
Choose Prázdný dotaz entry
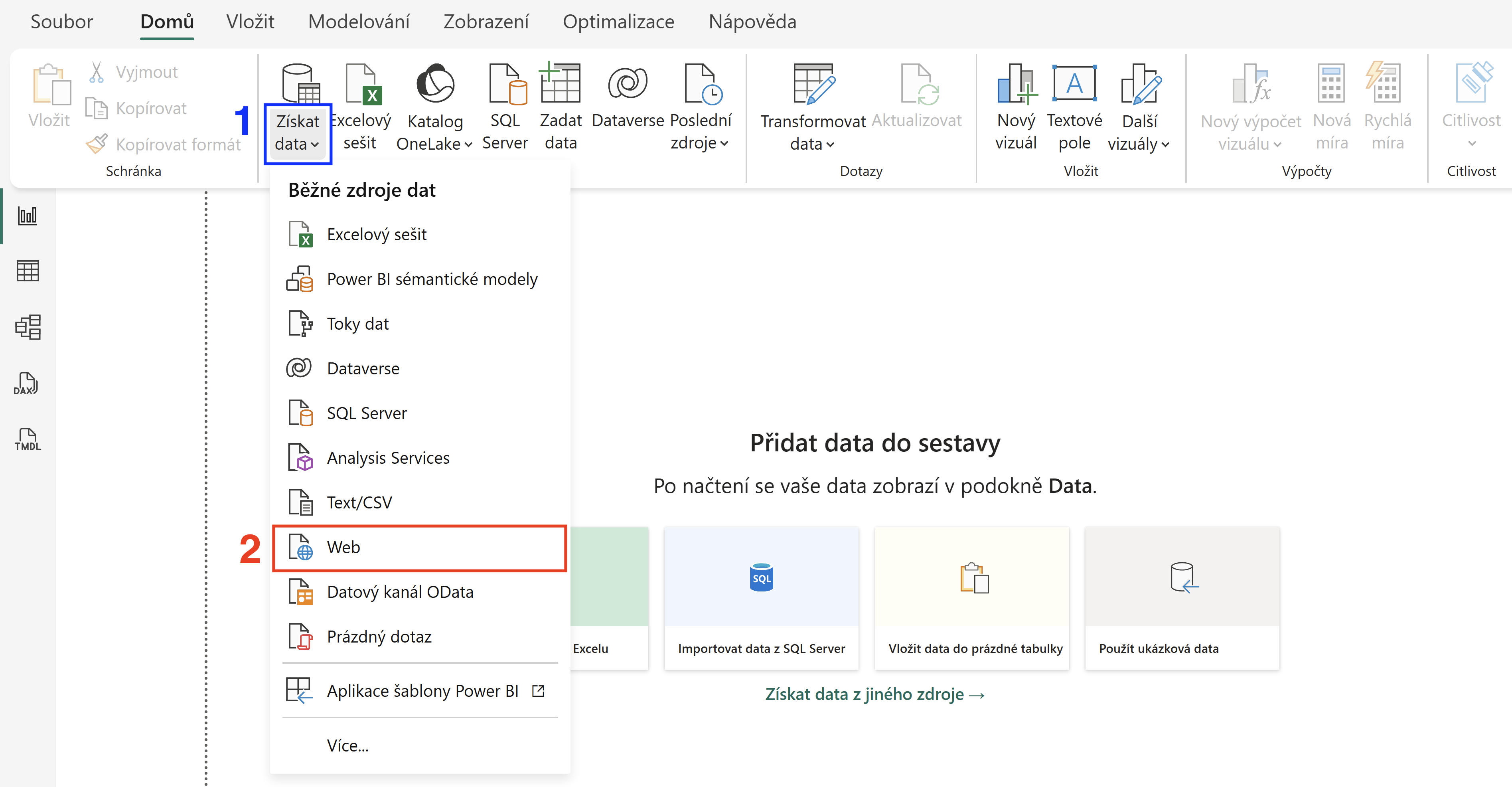click(x=420, y=637)
